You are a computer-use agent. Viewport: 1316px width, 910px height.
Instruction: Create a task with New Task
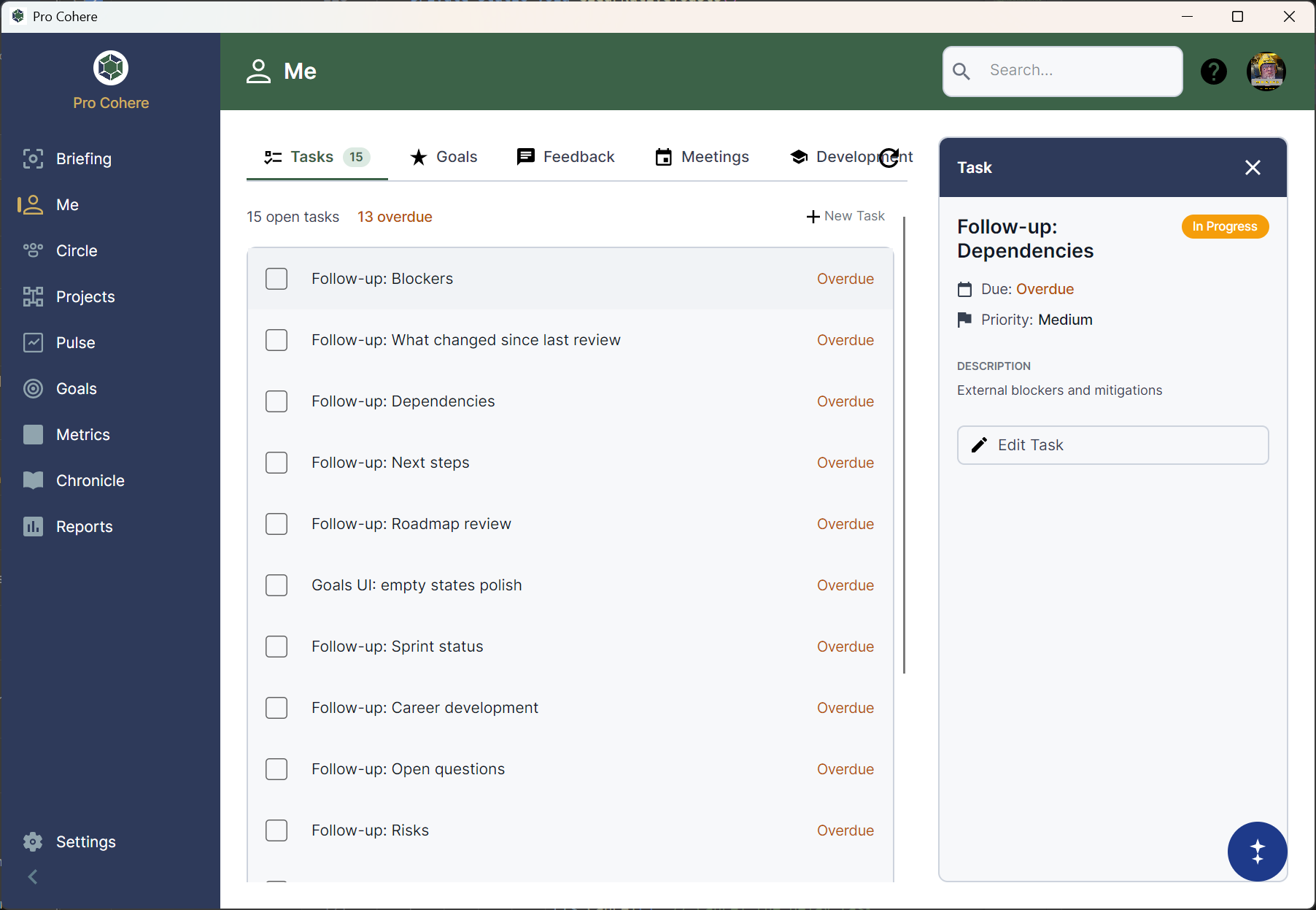(845, 216)
